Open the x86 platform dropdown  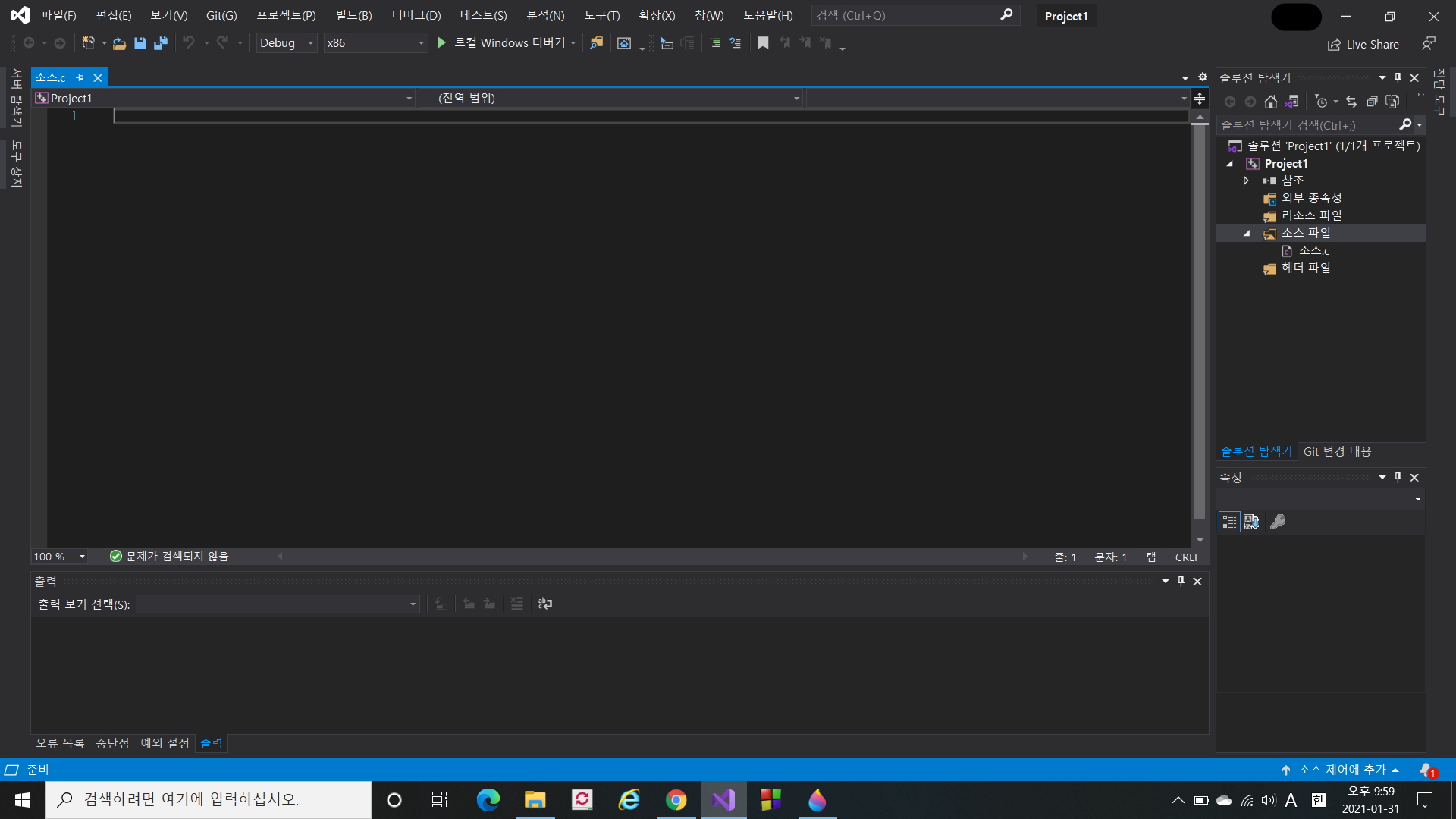(375, 43)
